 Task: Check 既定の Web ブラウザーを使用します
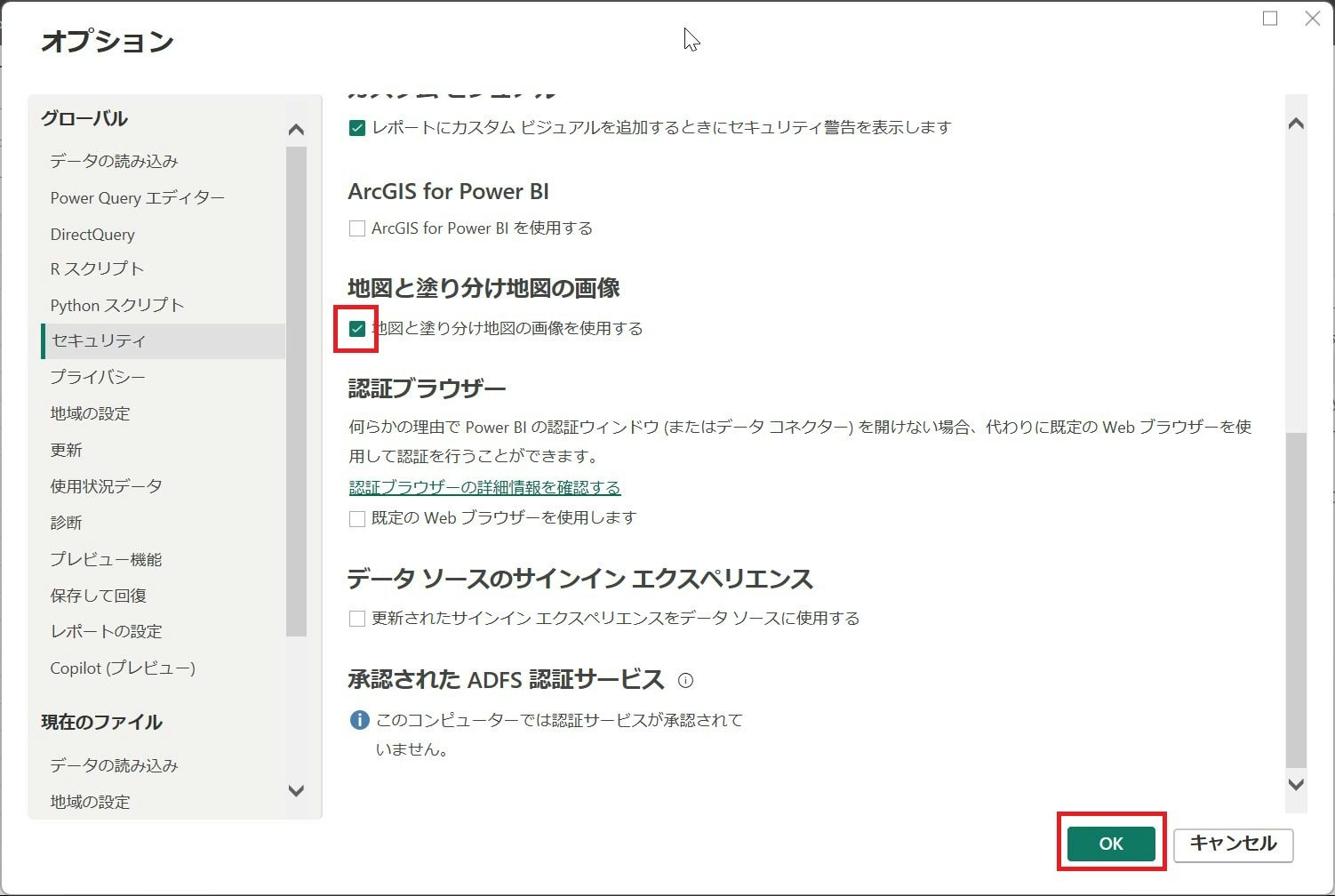tap(357, 518)
